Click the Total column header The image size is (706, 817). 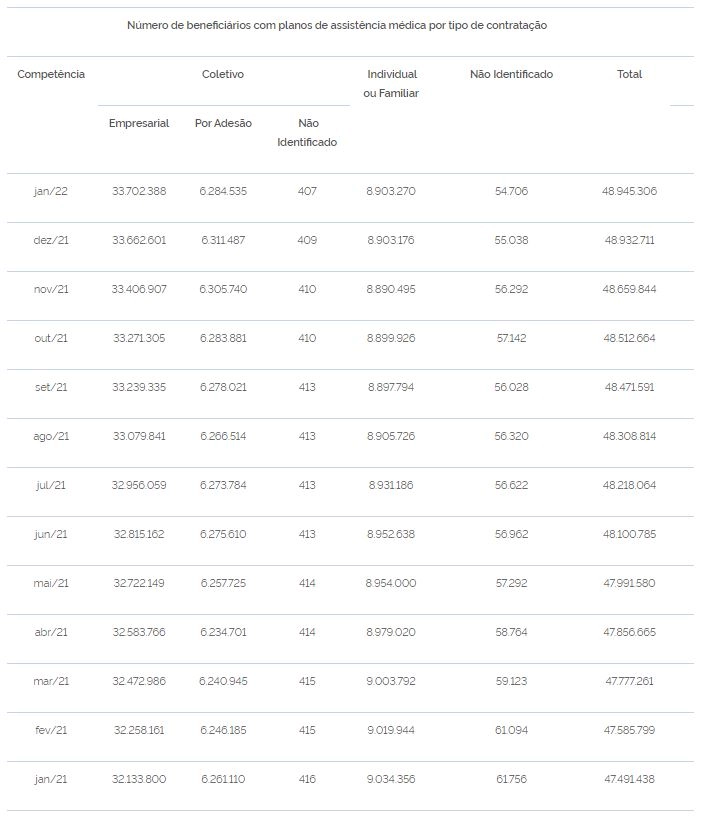coord(629,74)
